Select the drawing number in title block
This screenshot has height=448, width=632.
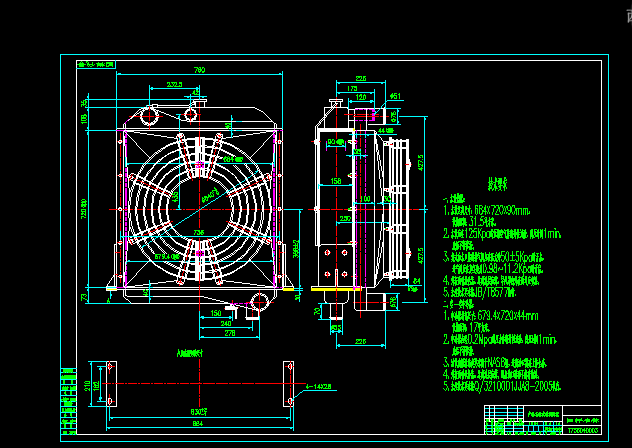click(x=583, y=431)
